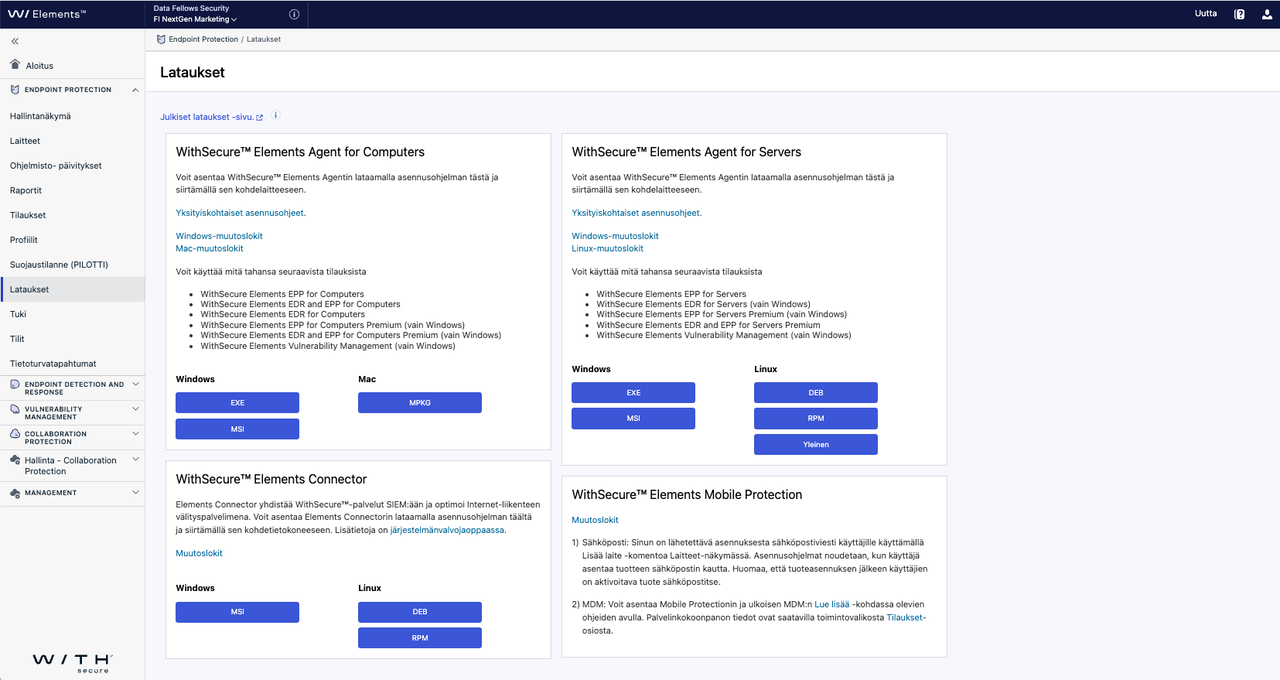Click the Management cloud gear icon
The image size is (1280, 680).
[13, 492]
